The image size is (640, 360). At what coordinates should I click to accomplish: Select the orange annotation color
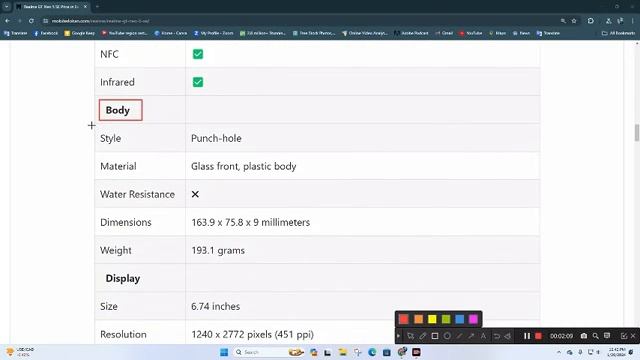pyautogui.click(x=418, y=319)
